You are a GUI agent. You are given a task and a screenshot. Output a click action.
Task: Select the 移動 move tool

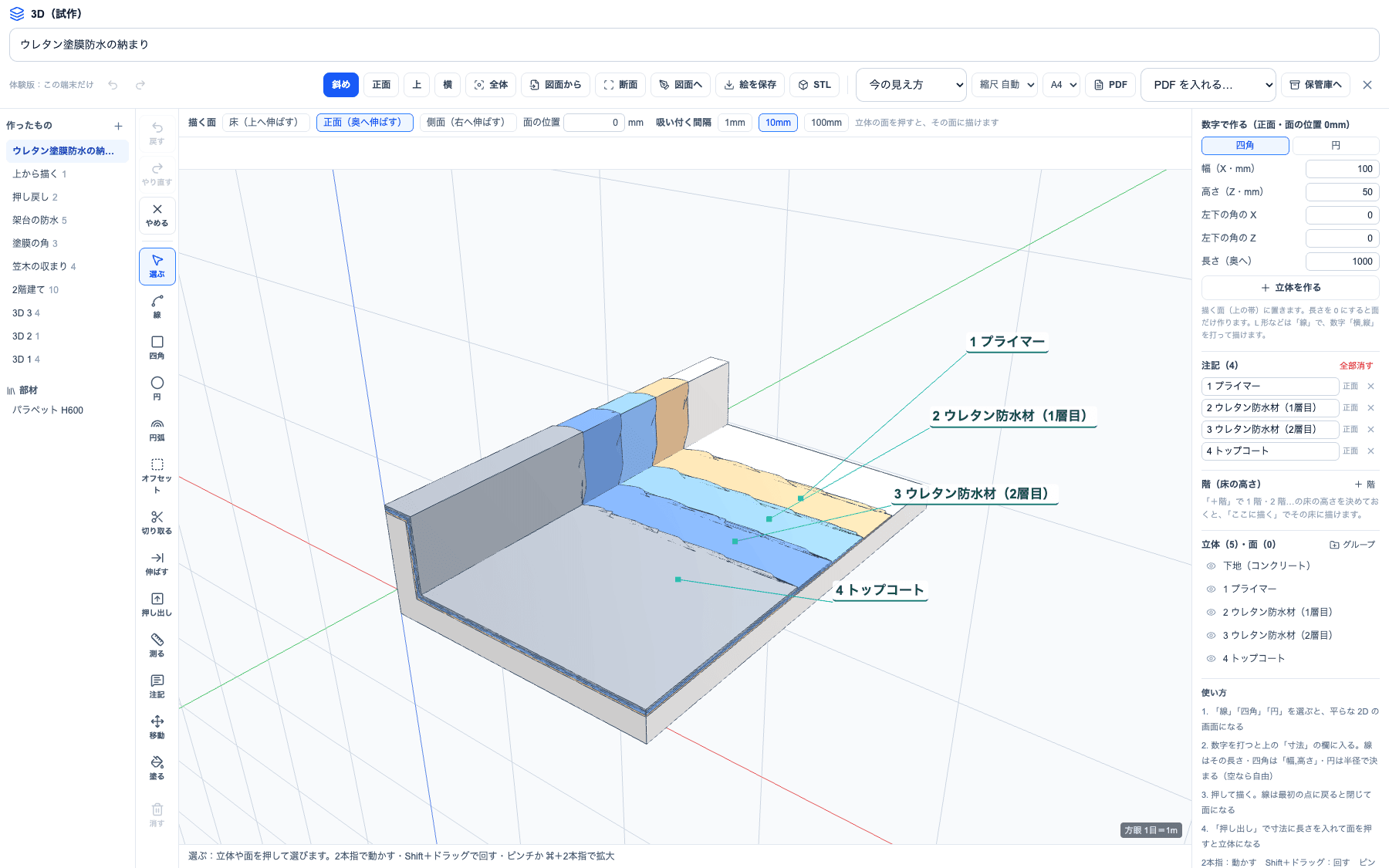point(157,727)
